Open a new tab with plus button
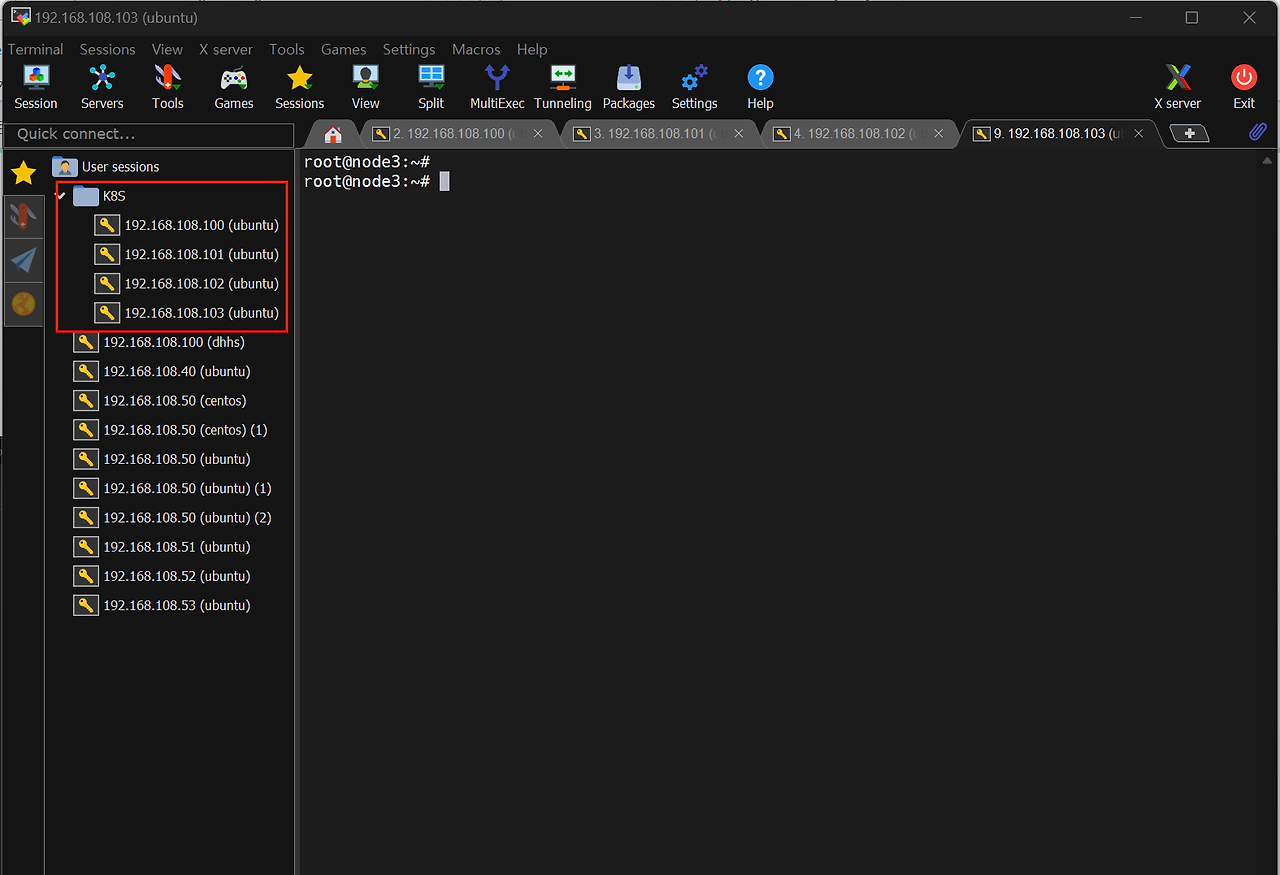 (1189, 133)
